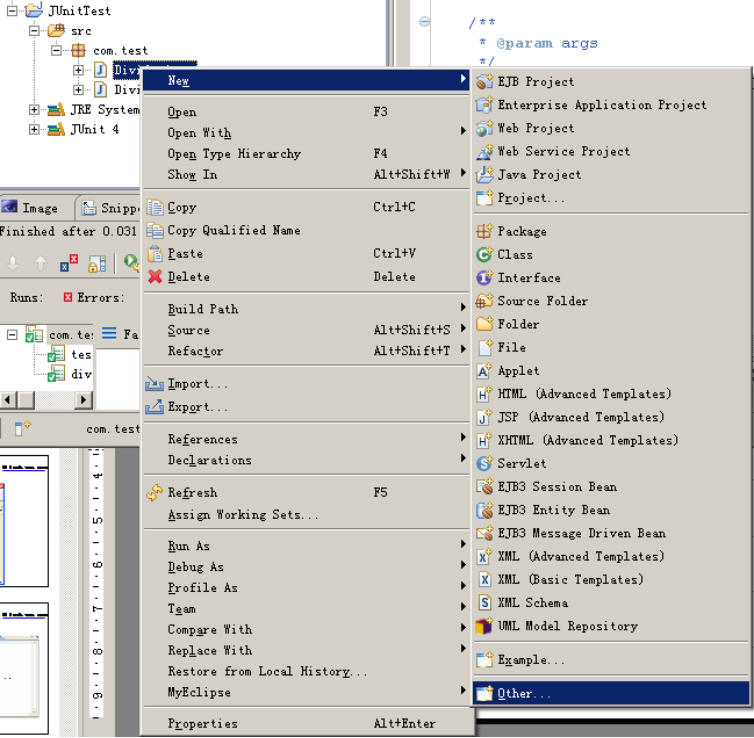
Task: Click Enterprise Application Project icon
Action: (x=484, y=104)
